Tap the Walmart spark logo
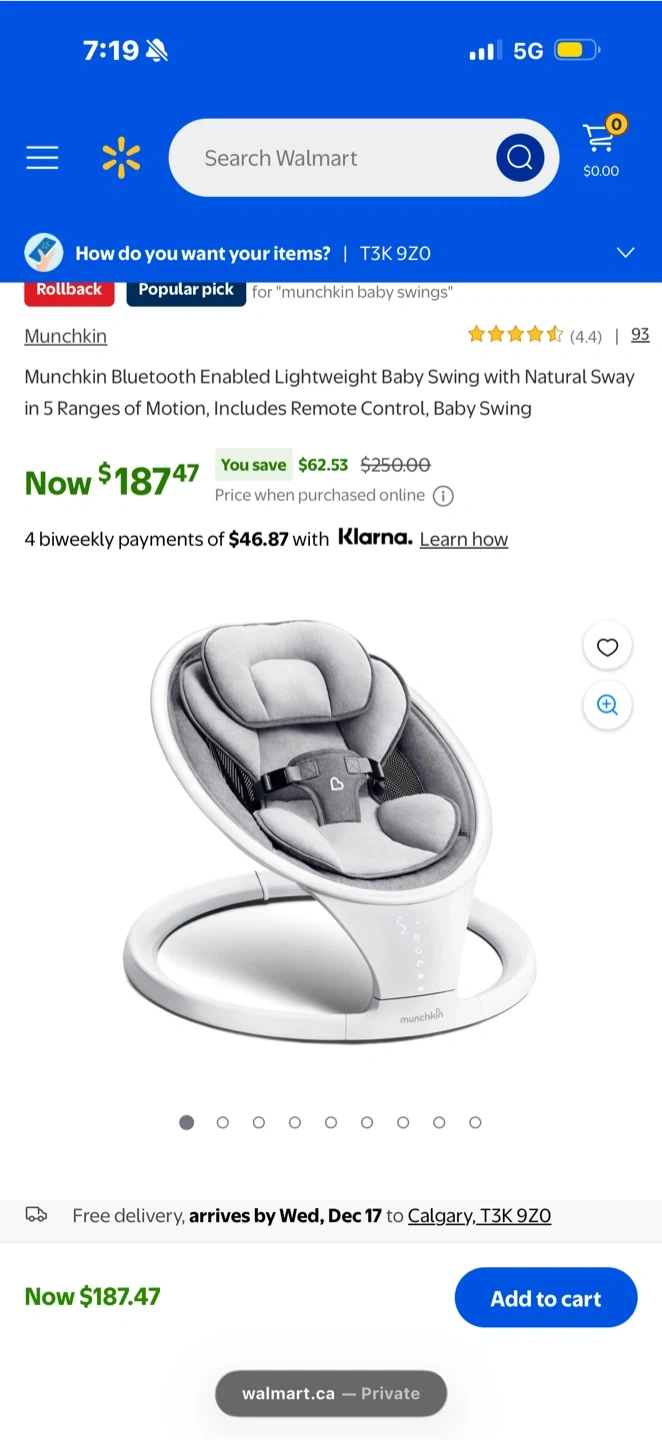The height and width of the screenshot is (1440, 662). 121,158
